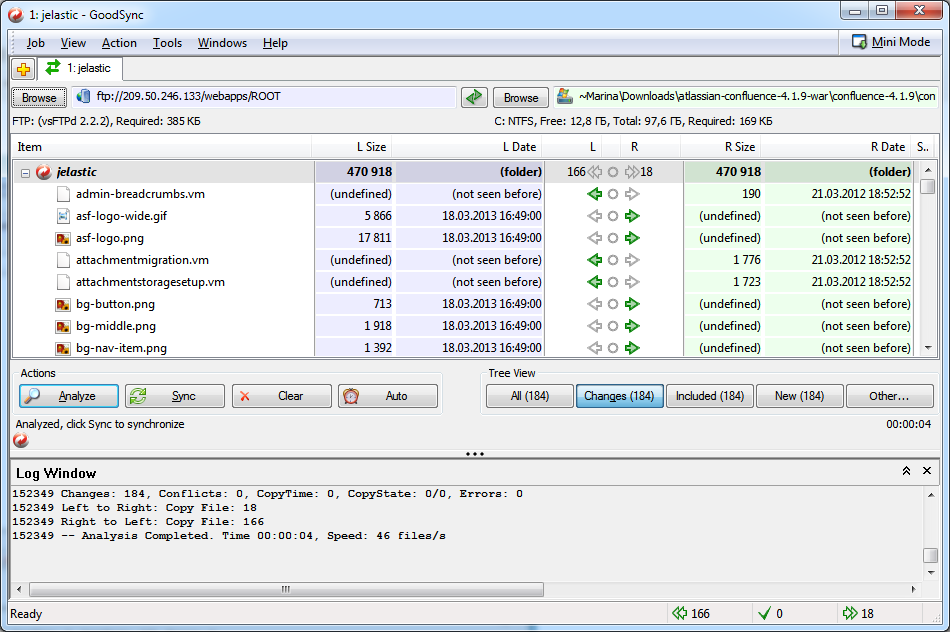Set jelastic folder to all left-to-right arrows

click(x=632, y=172)
